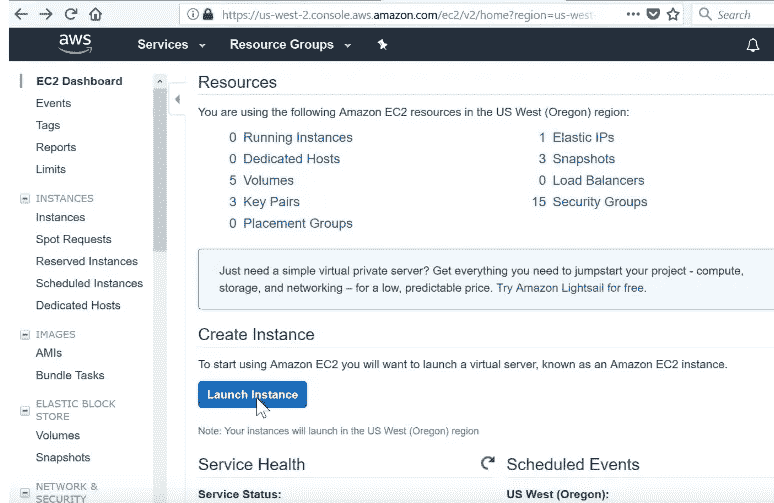Screen dimensions: 774x503
Task: Open AWS notifications bell
Action: click(752, 45)
